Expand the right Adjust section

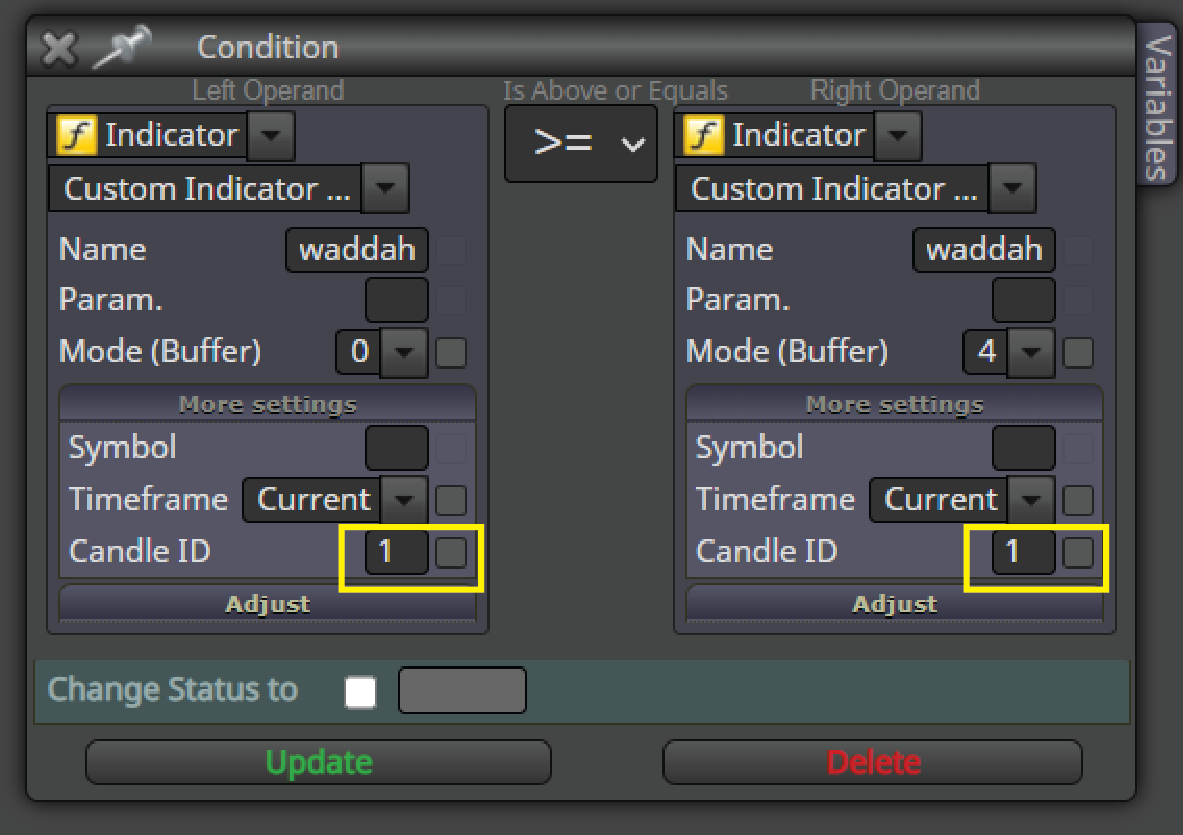pyautogui.click(x=895, y=603)
